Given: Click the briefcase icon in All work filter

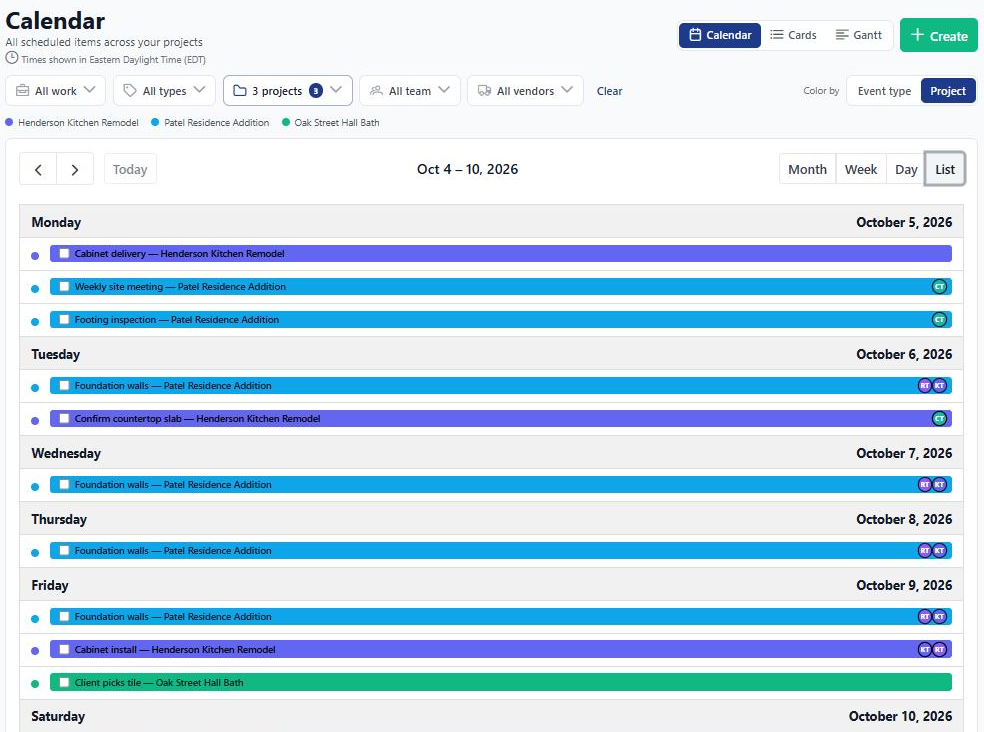Looking at the screenshot, I should pyautogui.click(x=23, y=90).
